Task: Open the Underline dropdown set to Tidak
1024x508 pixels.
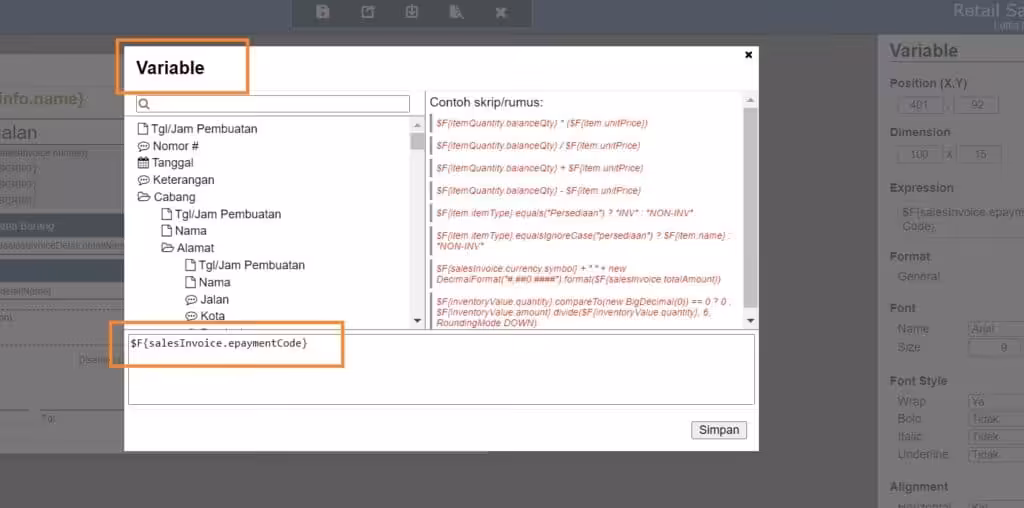Action: 996,454
